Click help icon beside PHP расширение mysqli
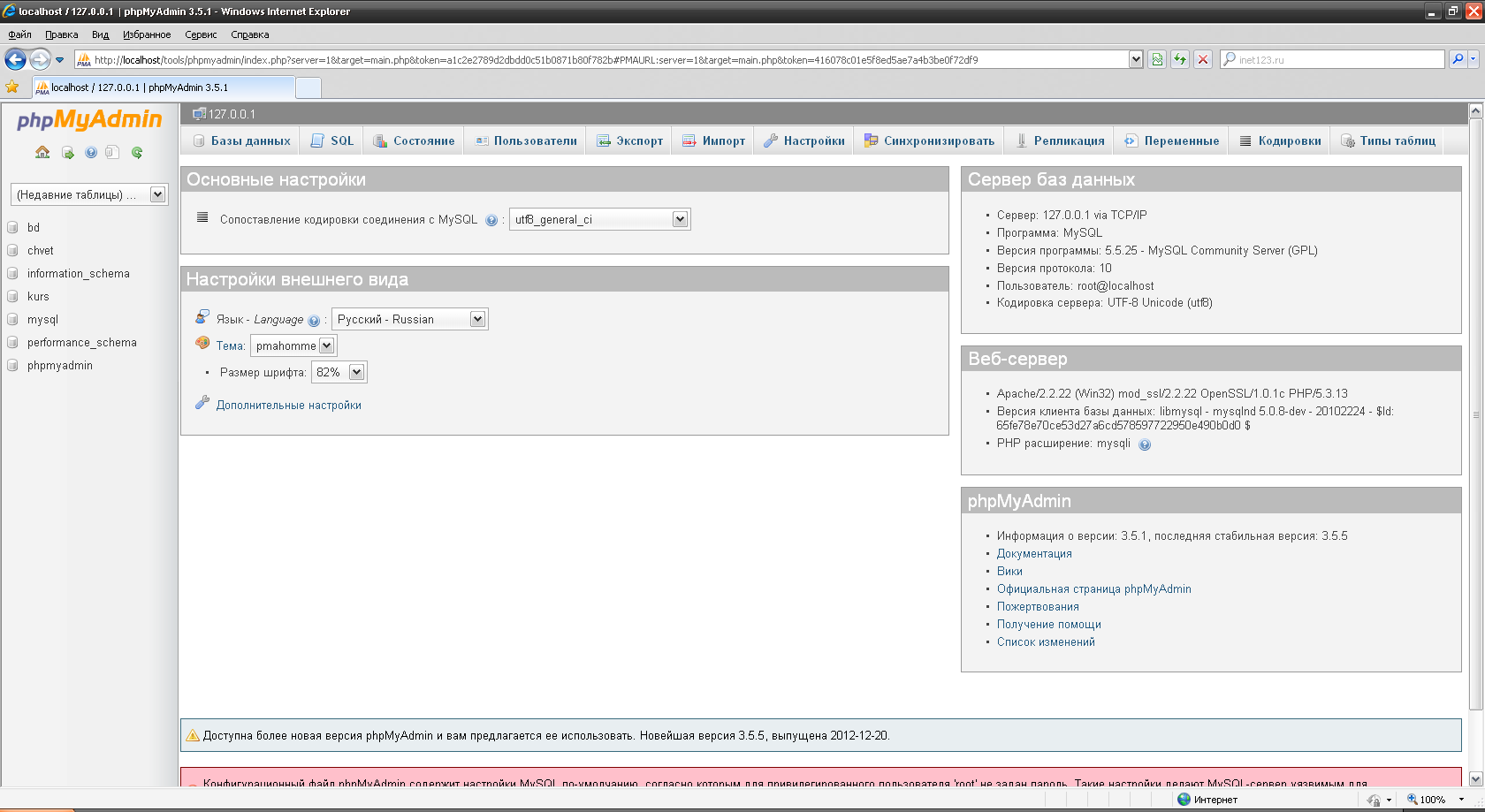This screenshot has width=1485, height=812. pos(1145,444)
